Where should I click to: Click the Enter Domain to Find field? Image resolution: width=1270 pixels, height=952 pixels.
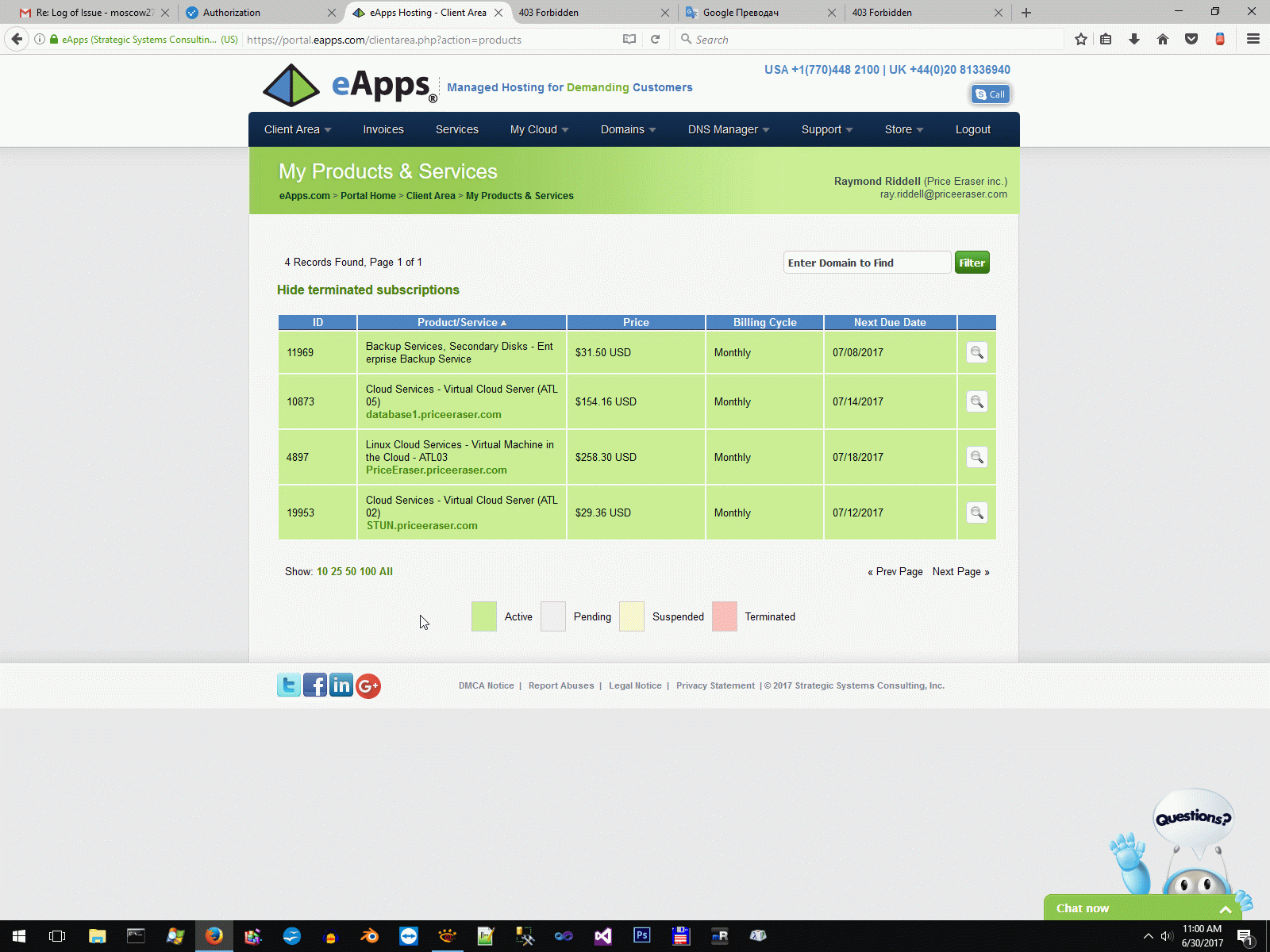tap(867, 263)
